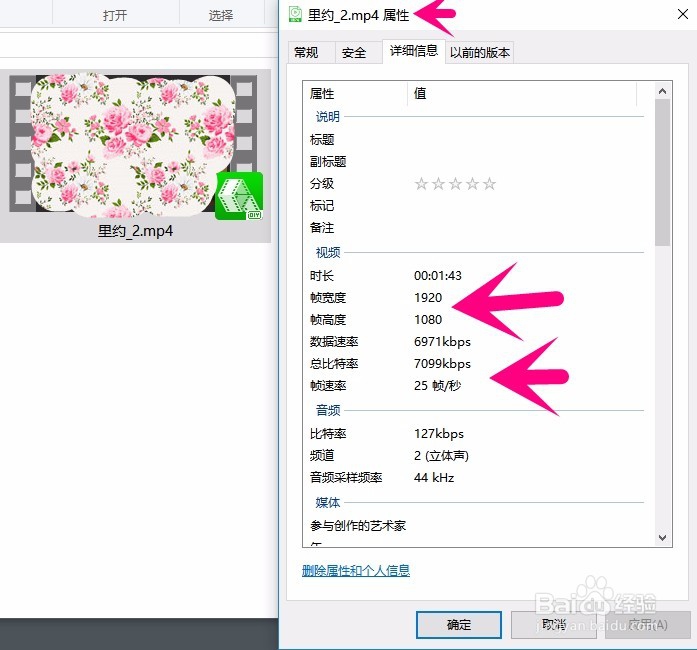Open the 删除属性和个人信息 link
This screenshot has height=650, width=697.
tap(356, 570)
